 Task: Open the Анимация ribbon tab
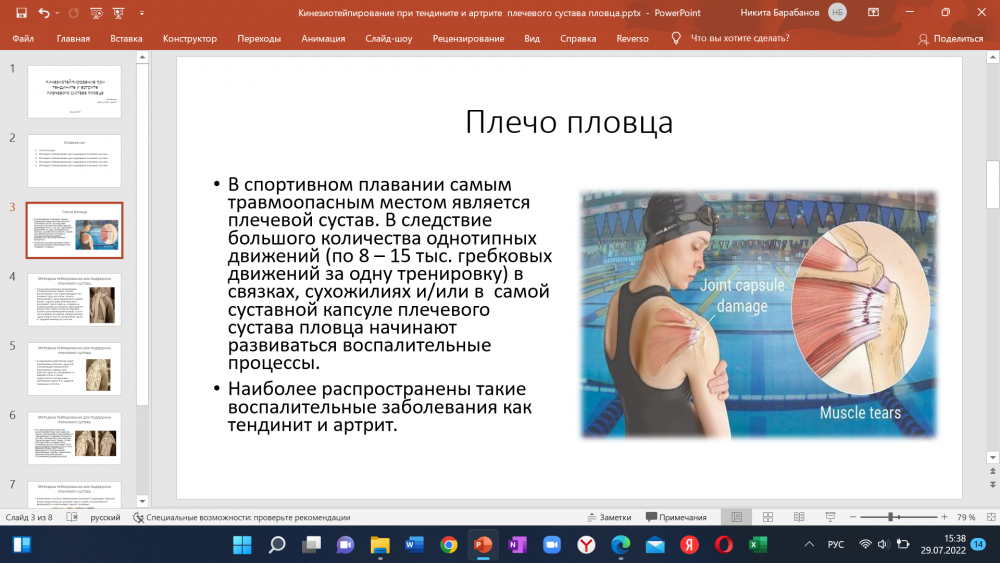323,38
